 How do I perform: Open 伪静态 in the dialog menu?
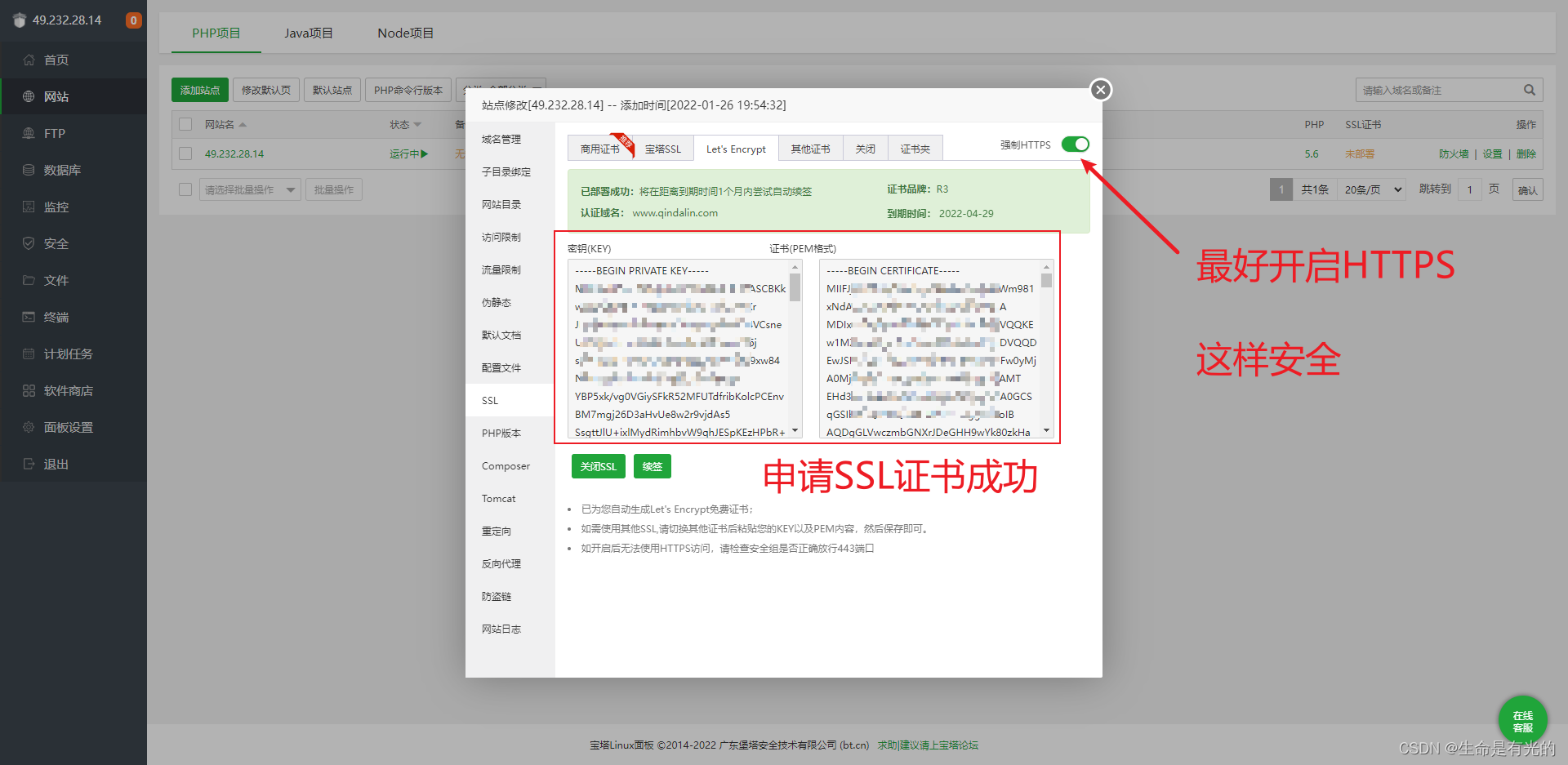click(510, 302)
